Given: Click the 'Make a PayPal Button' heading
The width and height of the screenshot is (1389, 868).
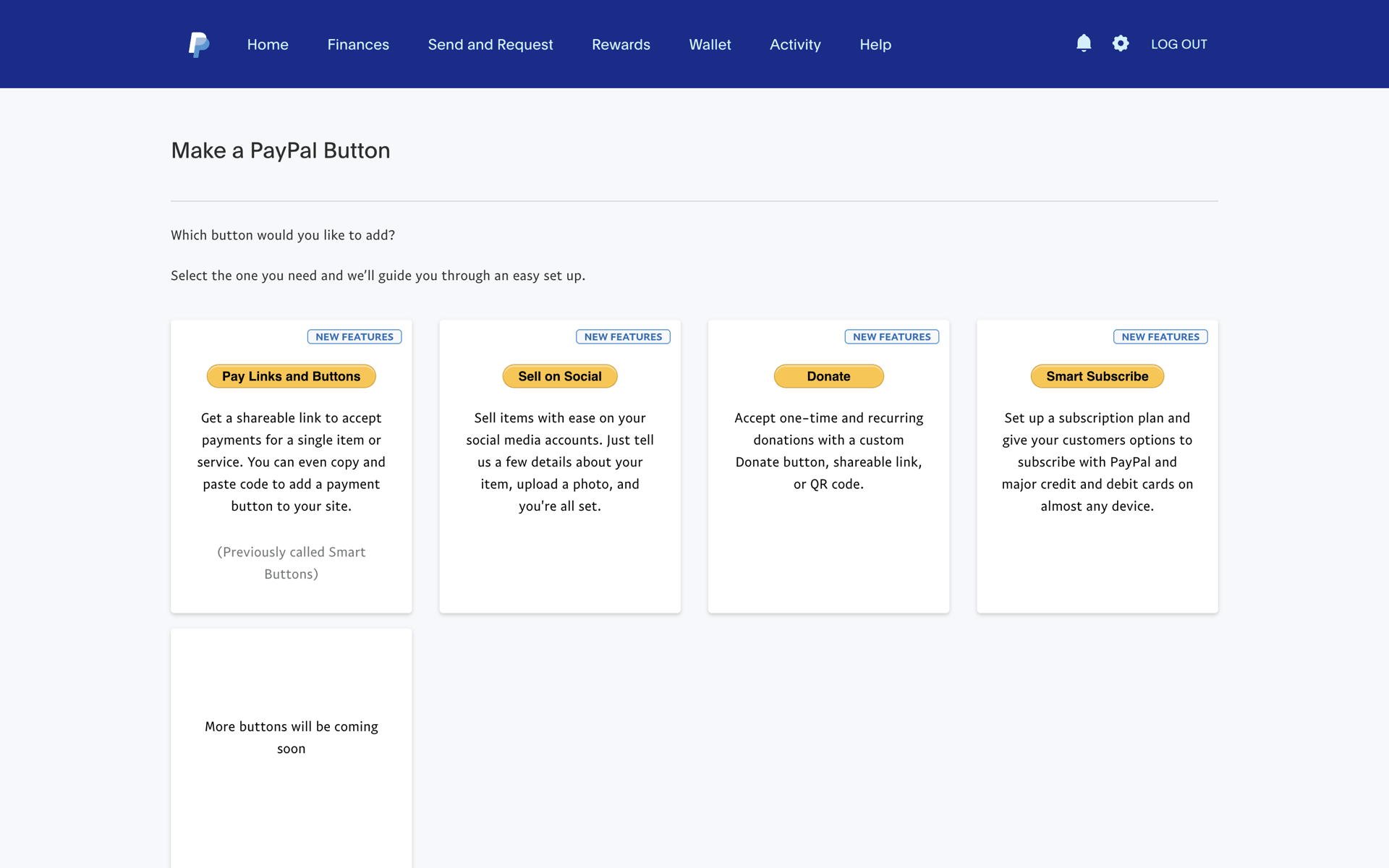Looking at the screenshot, I should pyautogui.click(x=281, y=150).
